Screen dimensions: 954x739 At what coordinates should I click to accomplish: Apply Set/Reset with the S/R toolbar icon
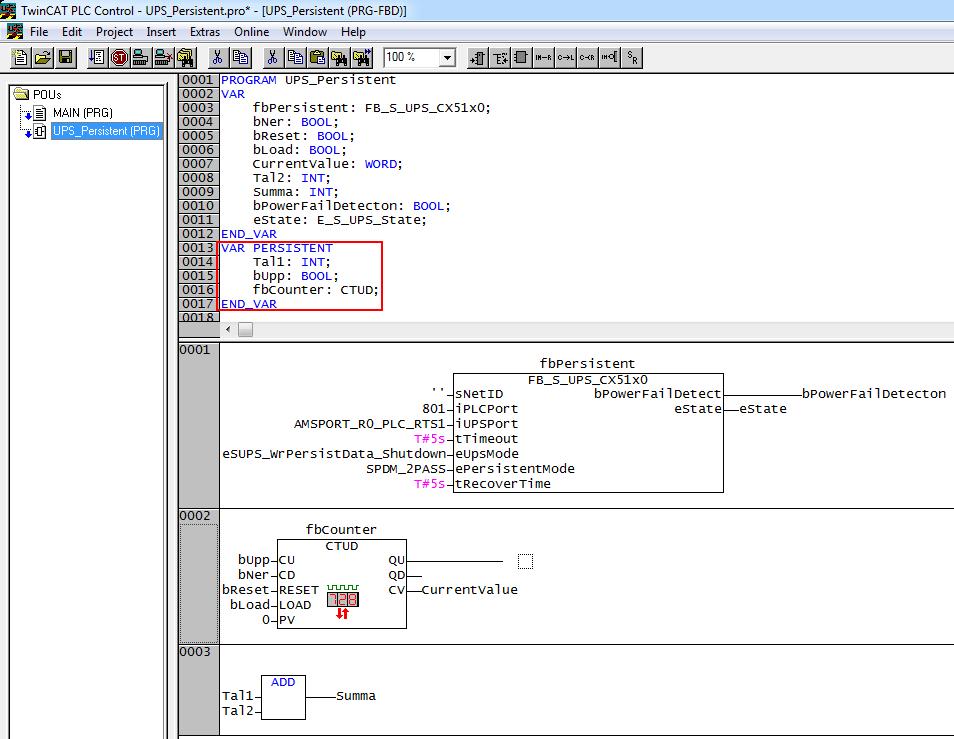(x=633, y=58)
